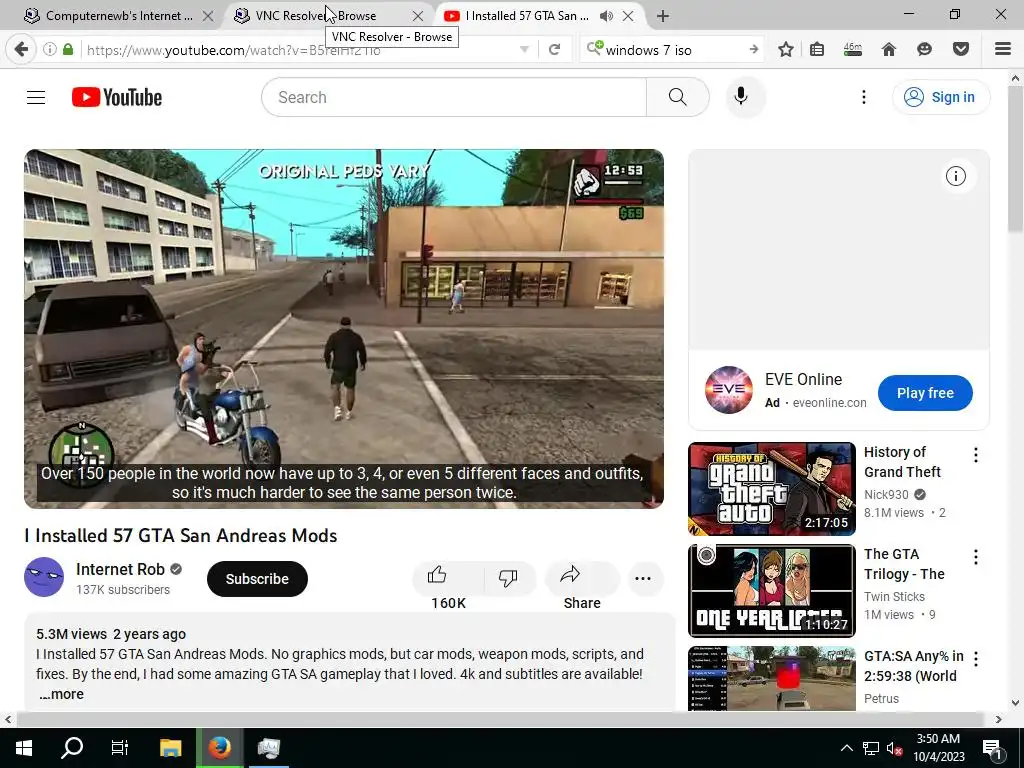Click the page vertical scrollbar thumb
This screenshot has height=768, width=1024.
coord(1016,159)
